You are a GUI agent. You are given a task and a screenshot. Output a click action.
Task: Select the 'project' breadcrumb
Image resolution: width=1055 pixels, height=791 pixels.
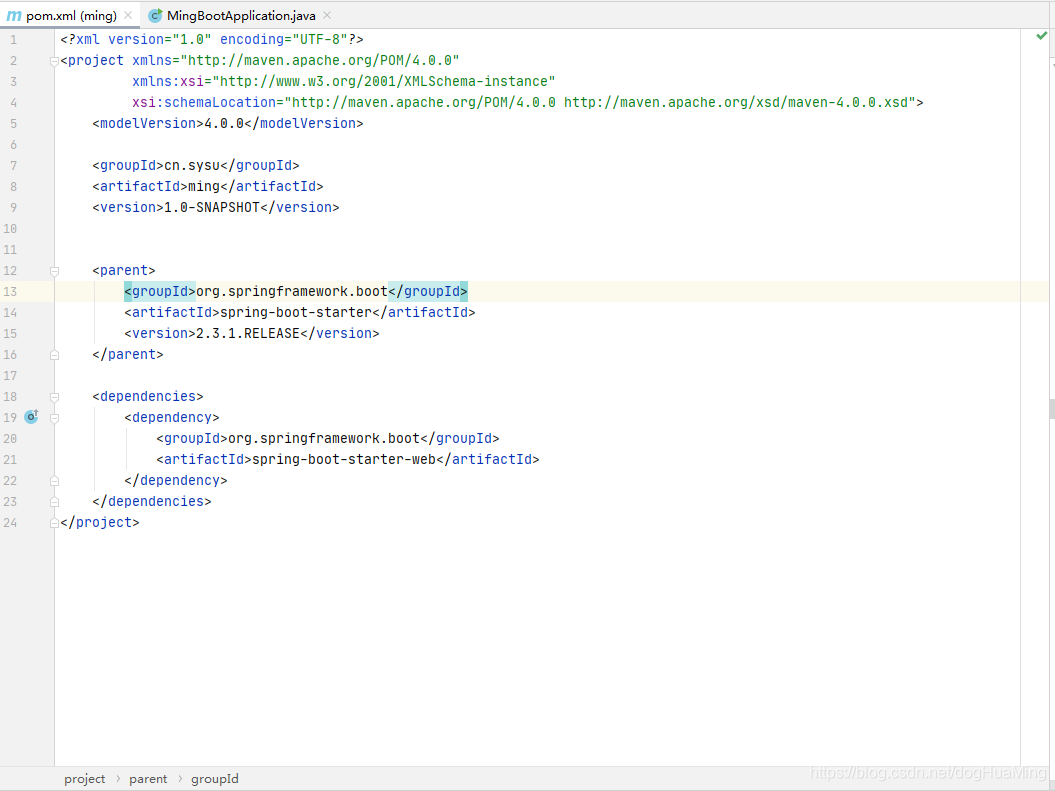[x=85, y=779]
